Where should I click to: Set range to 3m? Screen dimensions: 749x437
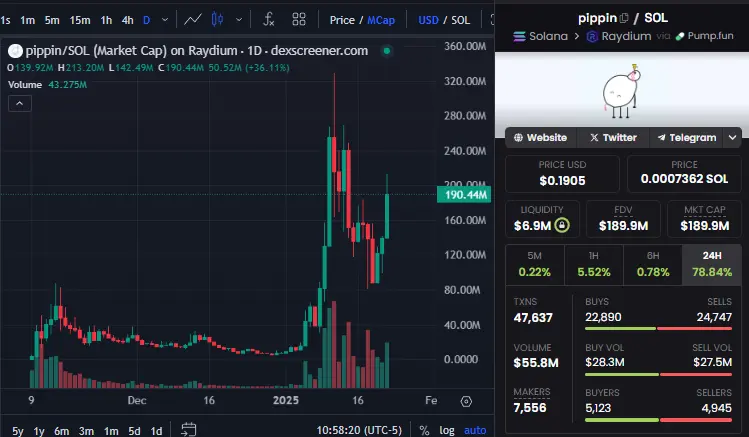[86, 431]
